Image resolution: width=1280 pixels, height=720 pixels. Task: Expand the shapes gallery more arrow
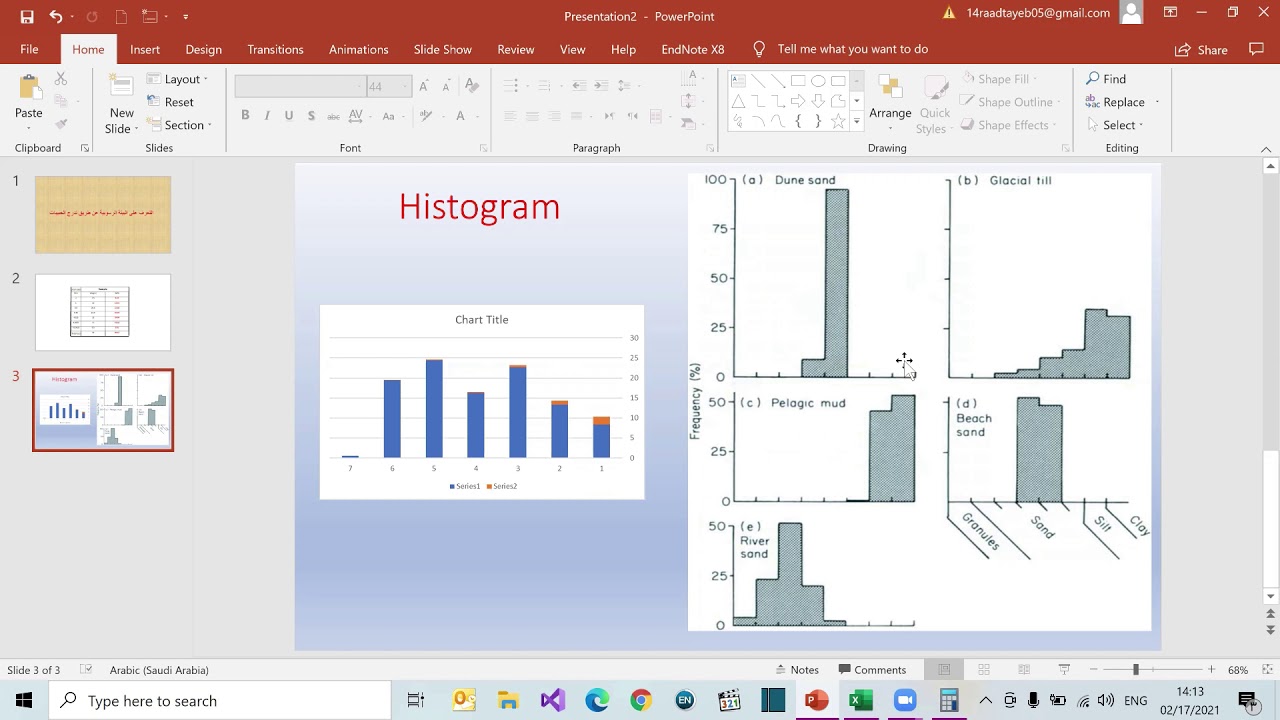click(856, 122)
